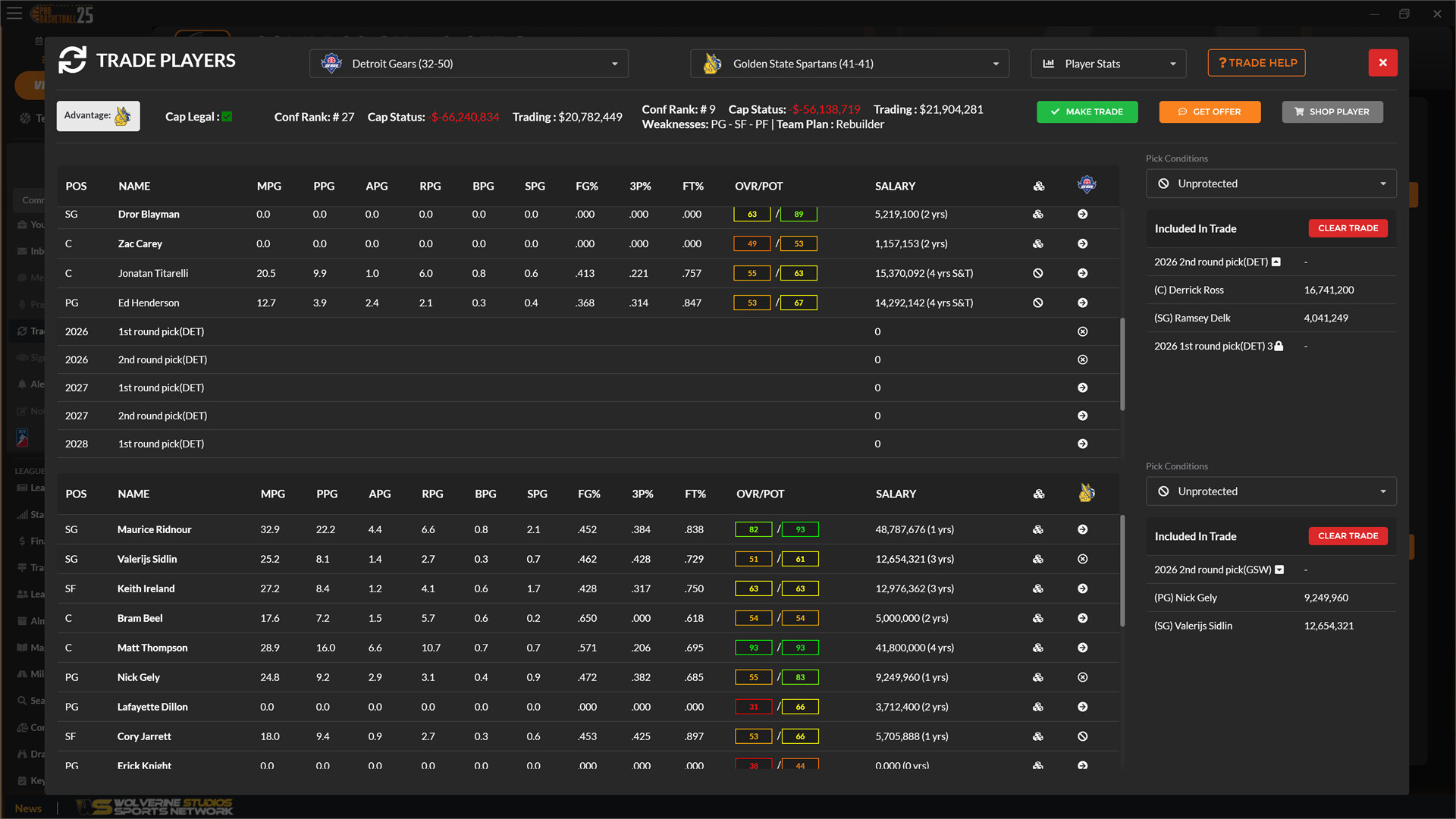
Task: Open the Finances section in the sidebar
Action: (34, 541)
